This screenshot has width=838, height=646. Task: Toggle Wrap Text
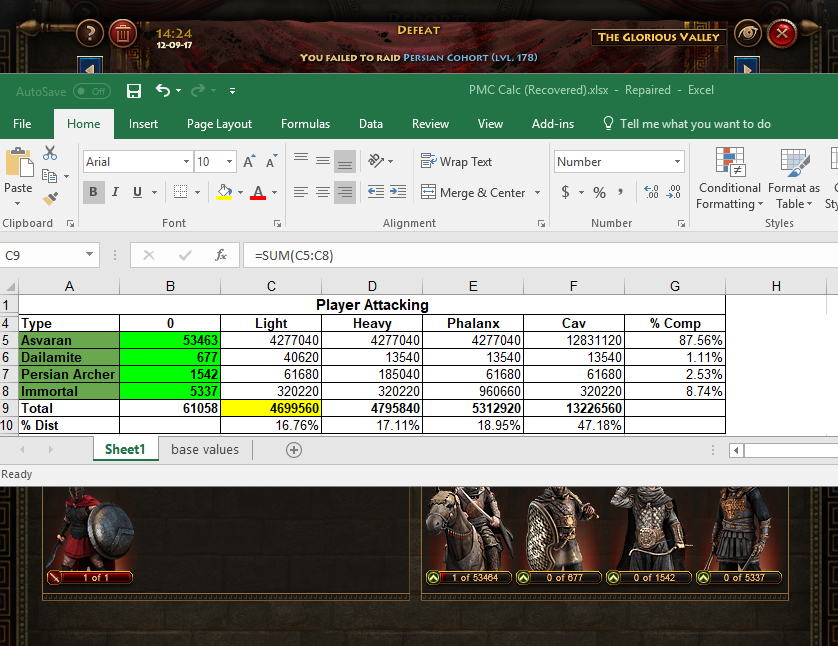point(456,161)
